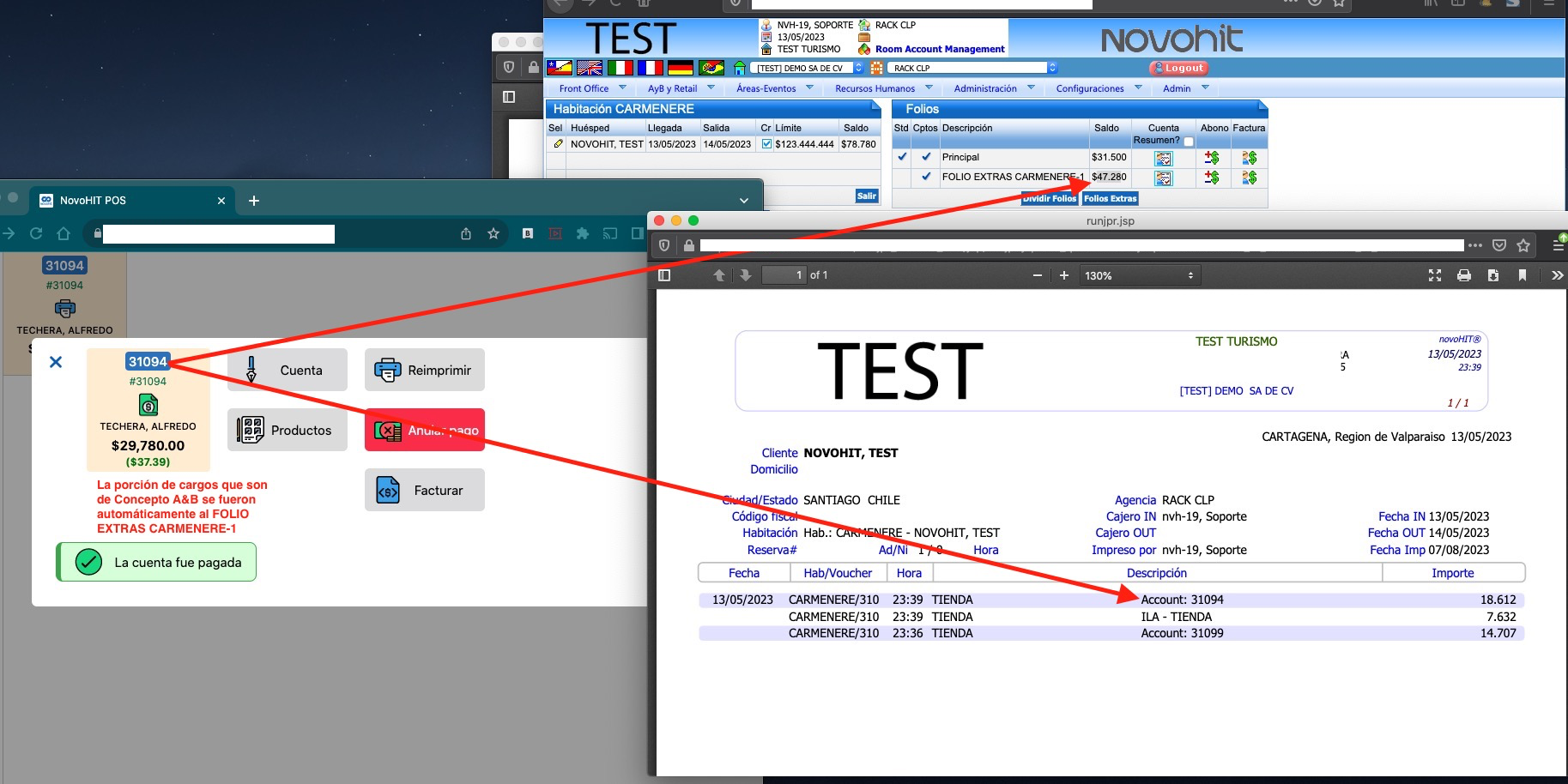Viewport: 1568px width, 784px height.
Task: Click Abono payment icon for Principal folio
Action: point(1212,158)
